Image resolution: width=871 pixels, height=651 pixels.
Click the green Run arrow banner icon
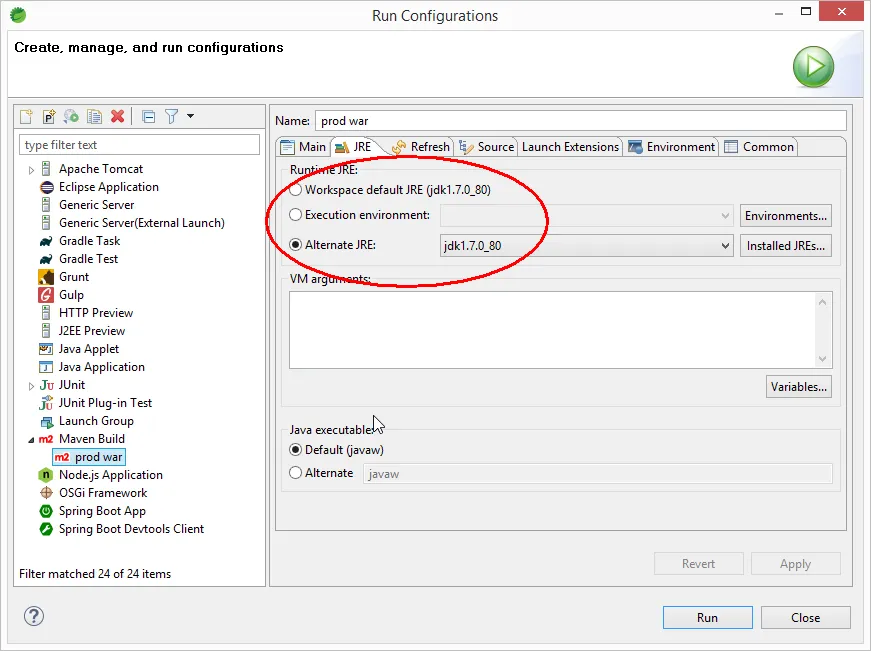(813, 67)
